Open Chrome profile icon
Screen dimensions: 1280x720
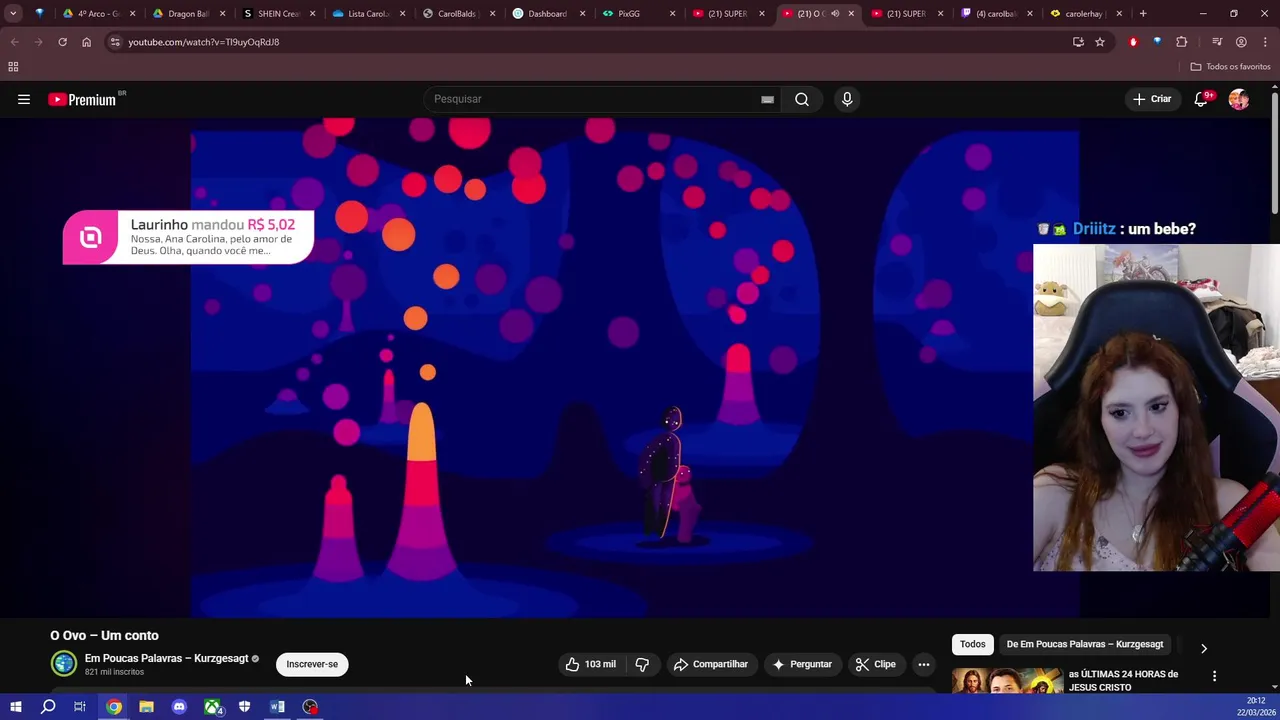[x=1241, y=42]
